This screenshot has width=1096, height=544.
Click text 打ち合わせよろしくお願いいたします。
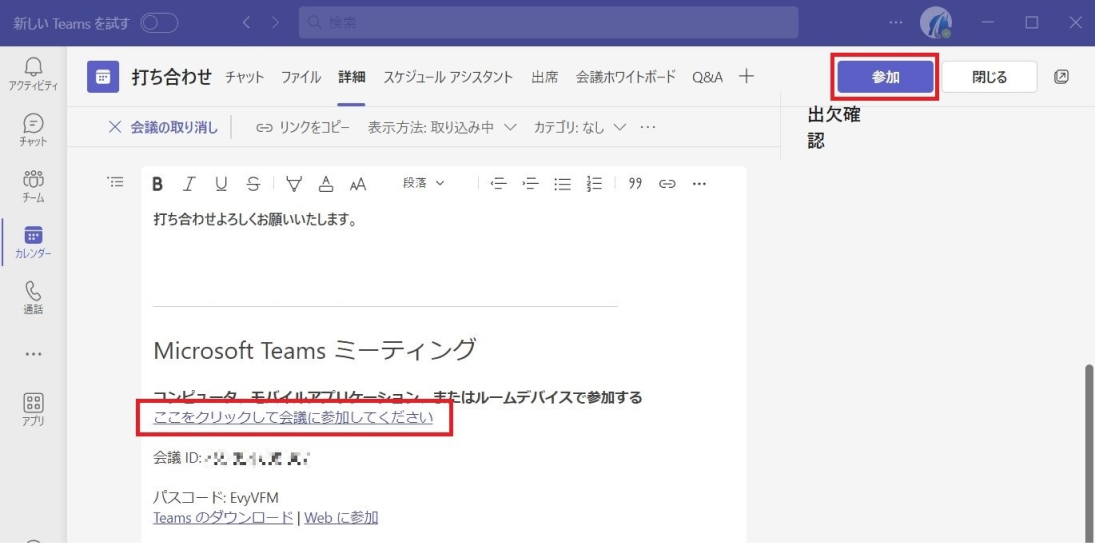pyautogui.click(x=256, y=220)
